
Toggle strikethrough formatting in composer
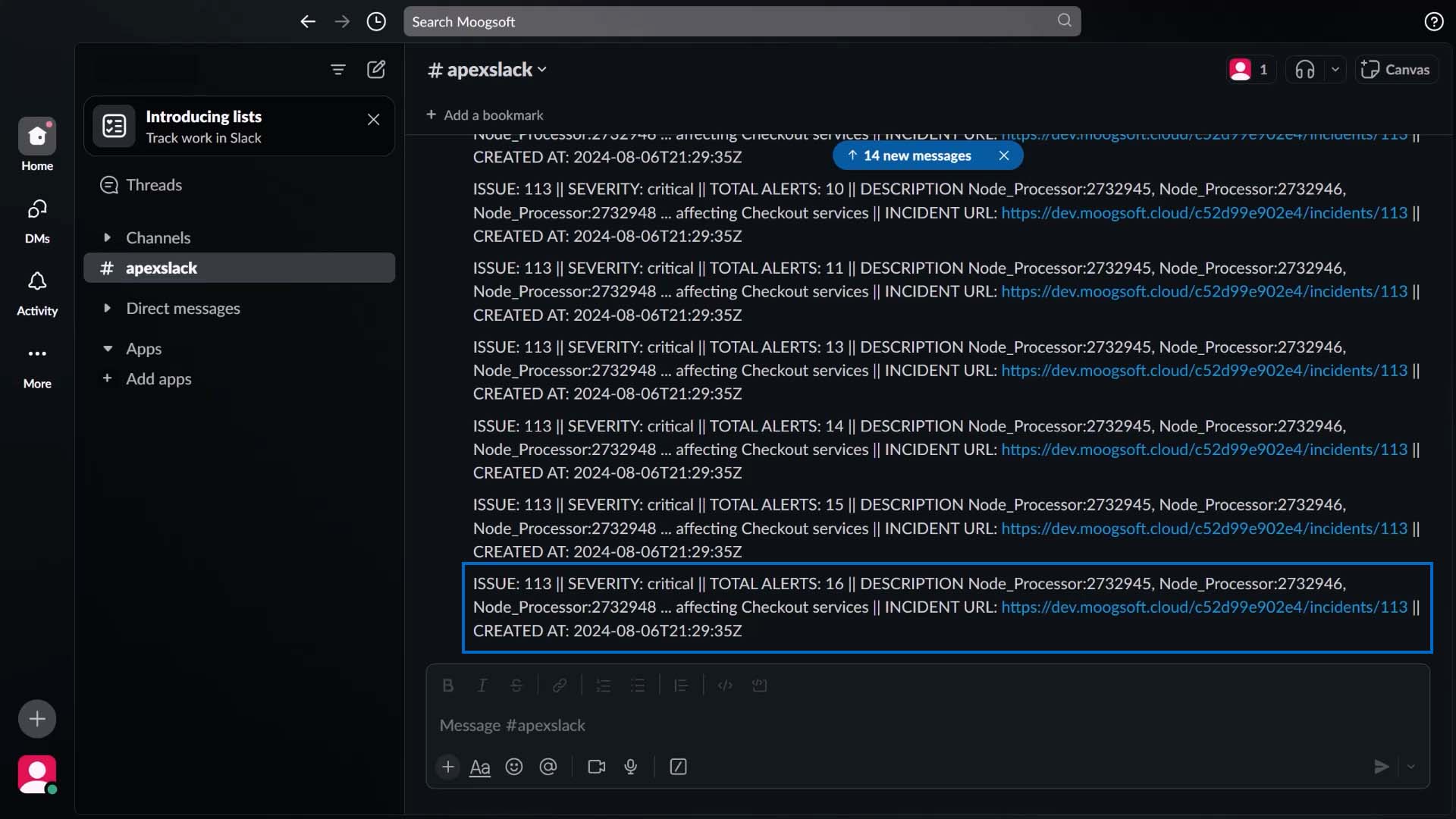coord(516,686)
